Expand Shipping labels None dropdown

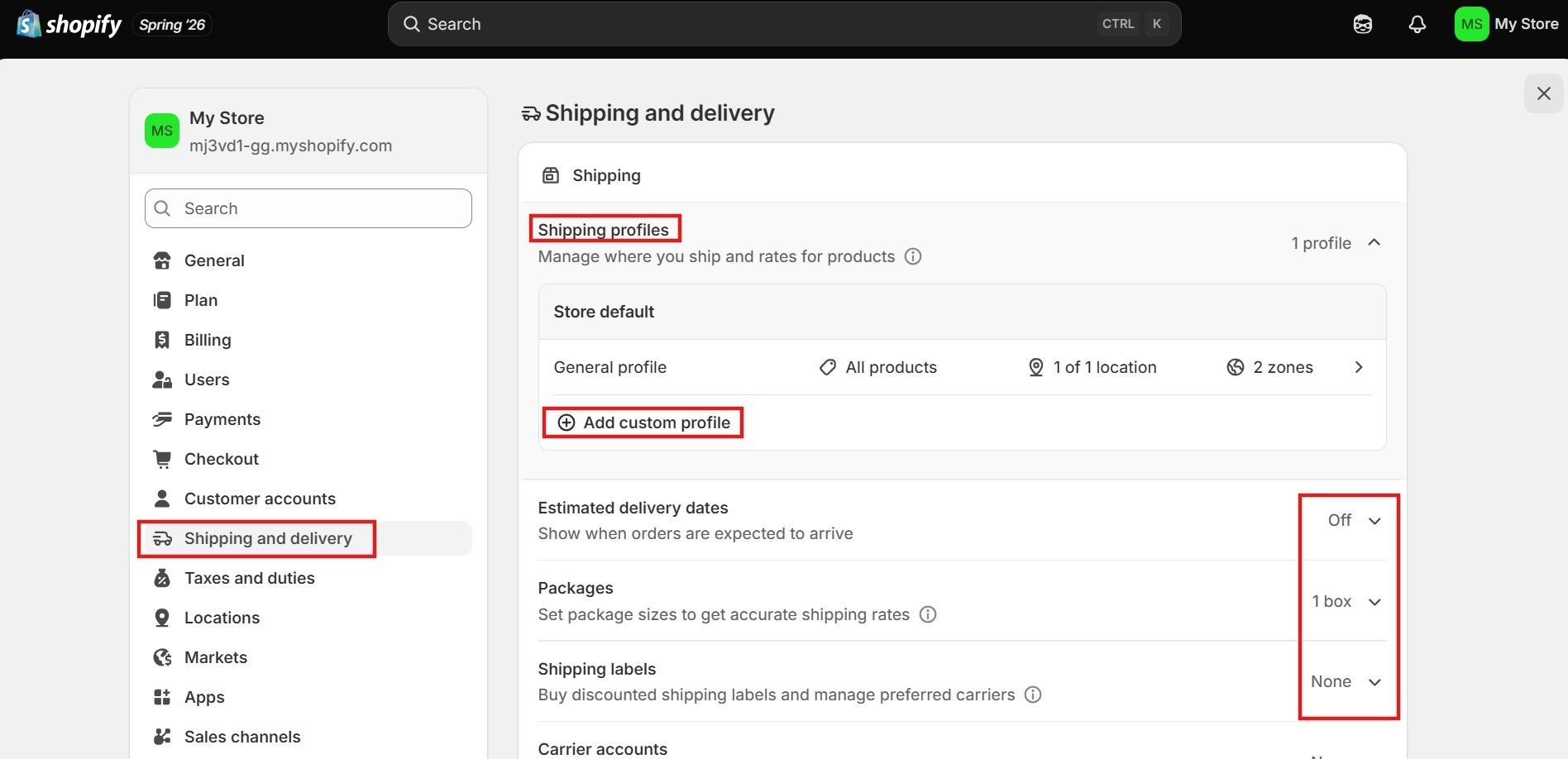[x=1346, y=681]
